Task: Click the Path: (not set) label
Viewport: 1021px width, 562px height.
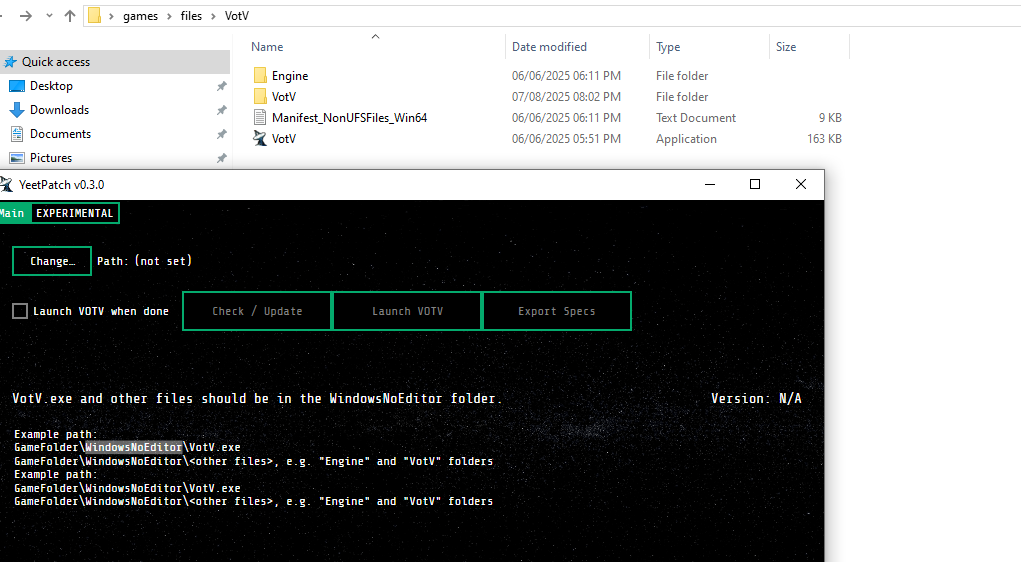Action: click(x=145, y=261)
